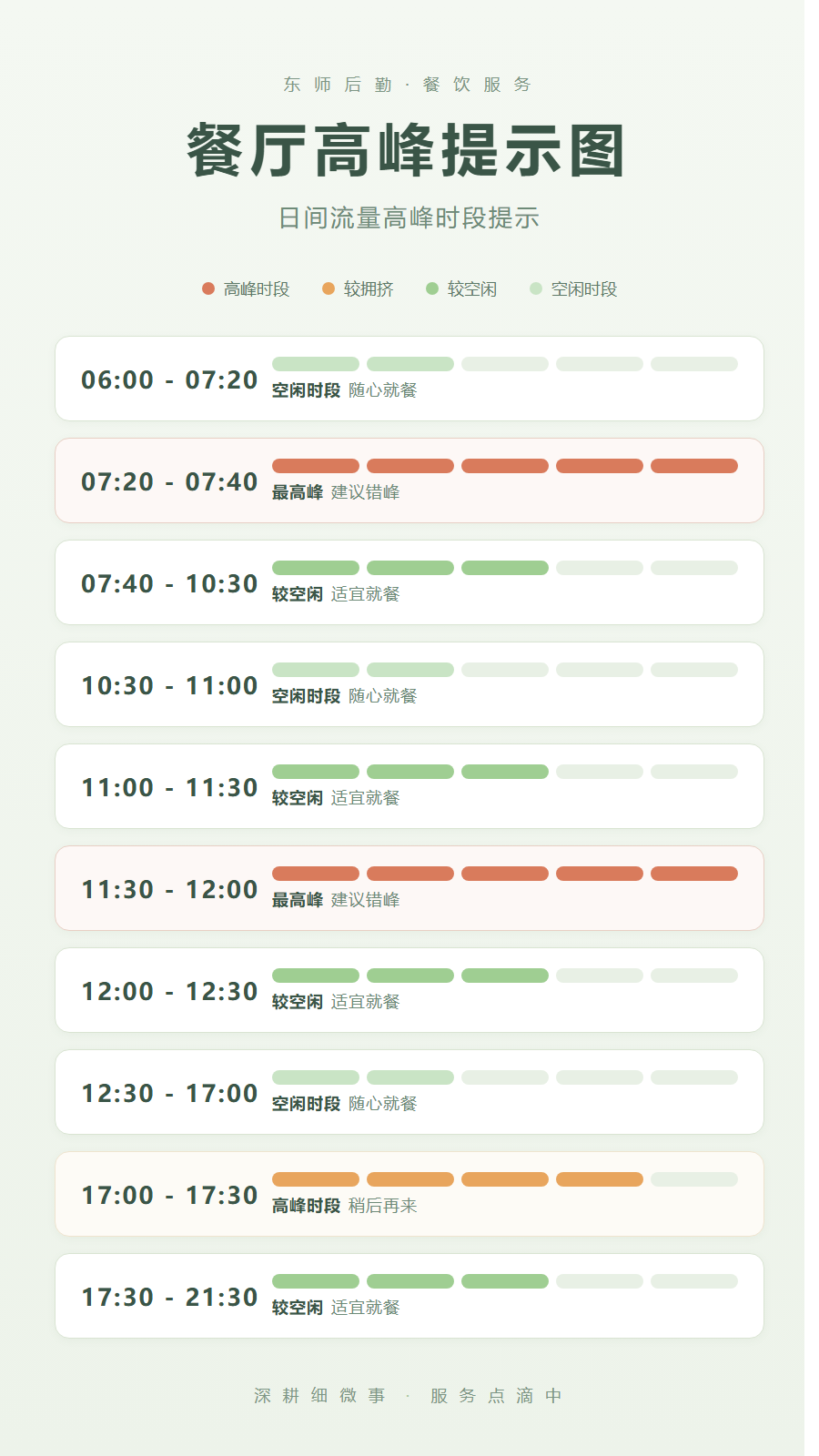Screen dimensions: 819x1456
Task: Click the orange 较拥挤 legend dot
Action: tap(329, 288)
